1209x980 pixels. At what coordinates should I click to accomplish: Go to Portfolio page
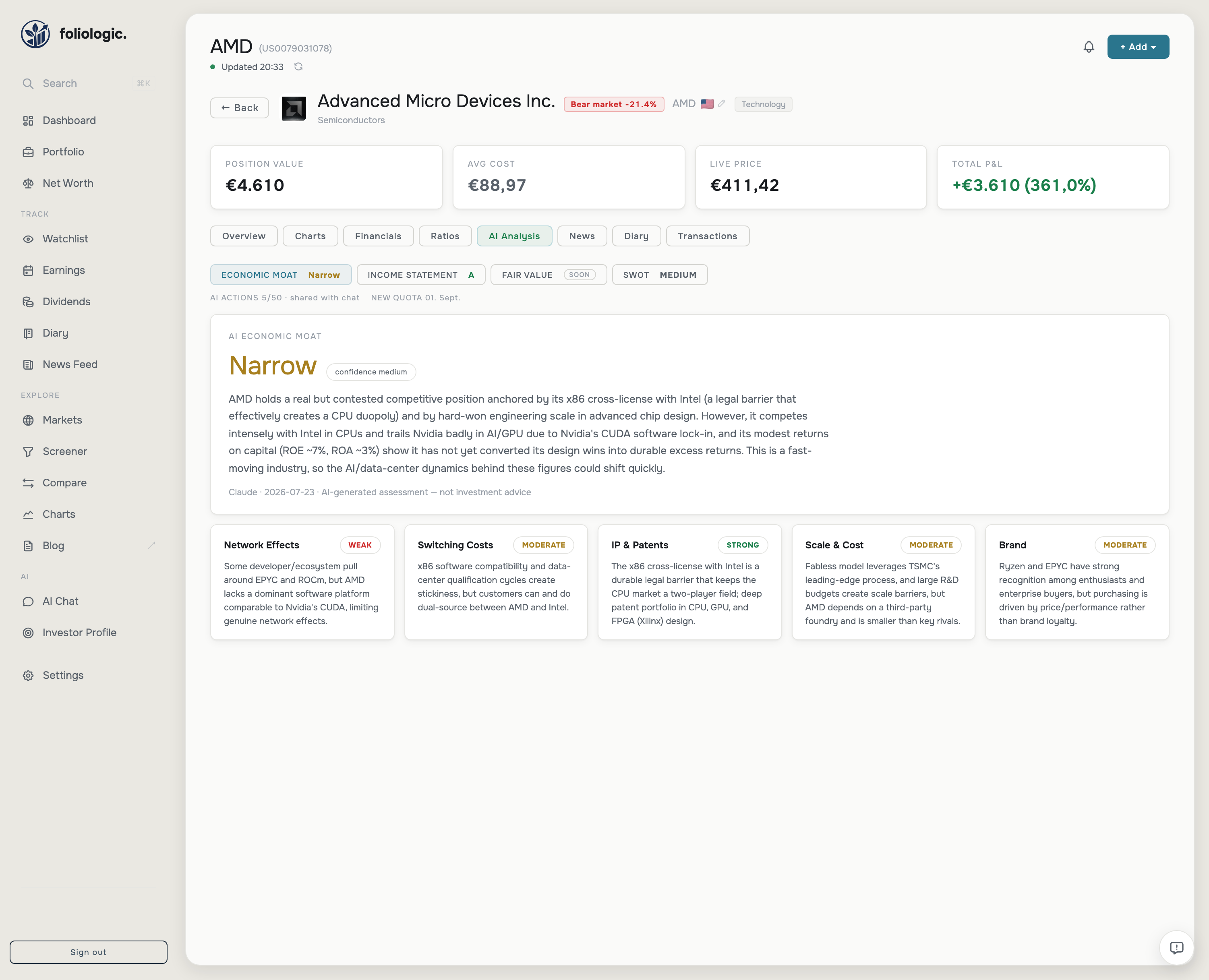tap(63, 152)
